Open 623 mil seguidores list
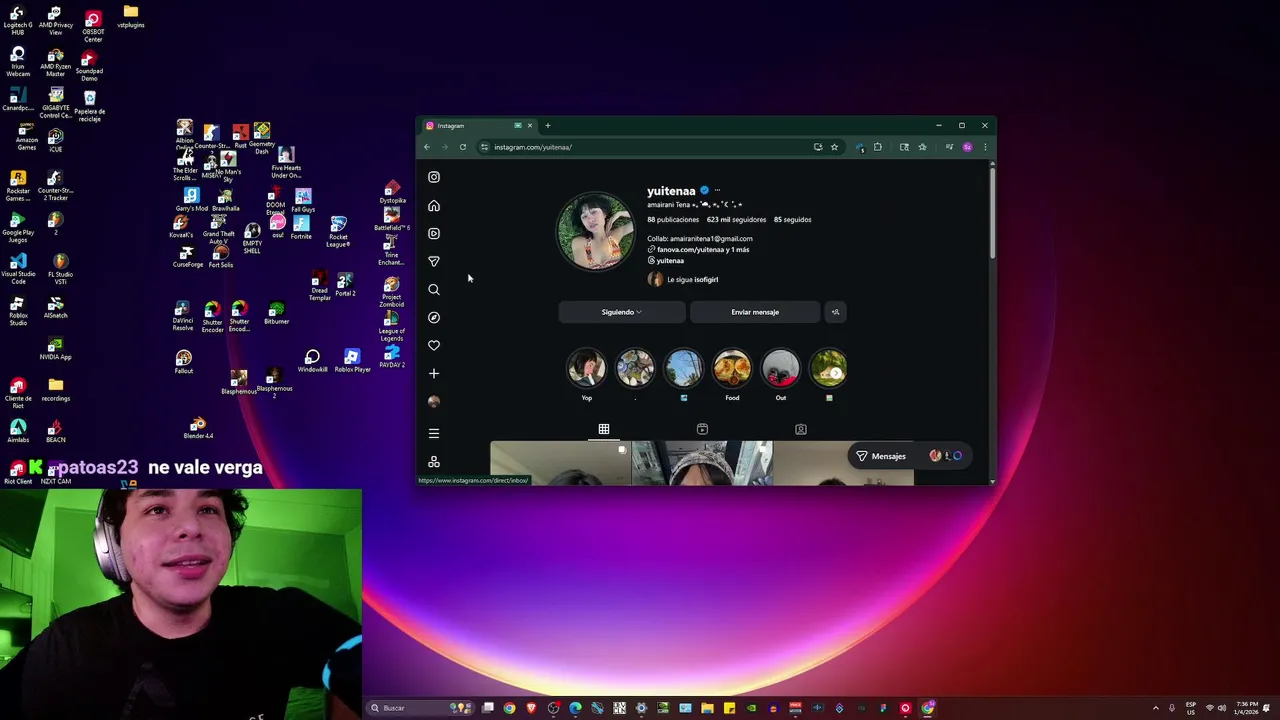 tap(736, 220)
